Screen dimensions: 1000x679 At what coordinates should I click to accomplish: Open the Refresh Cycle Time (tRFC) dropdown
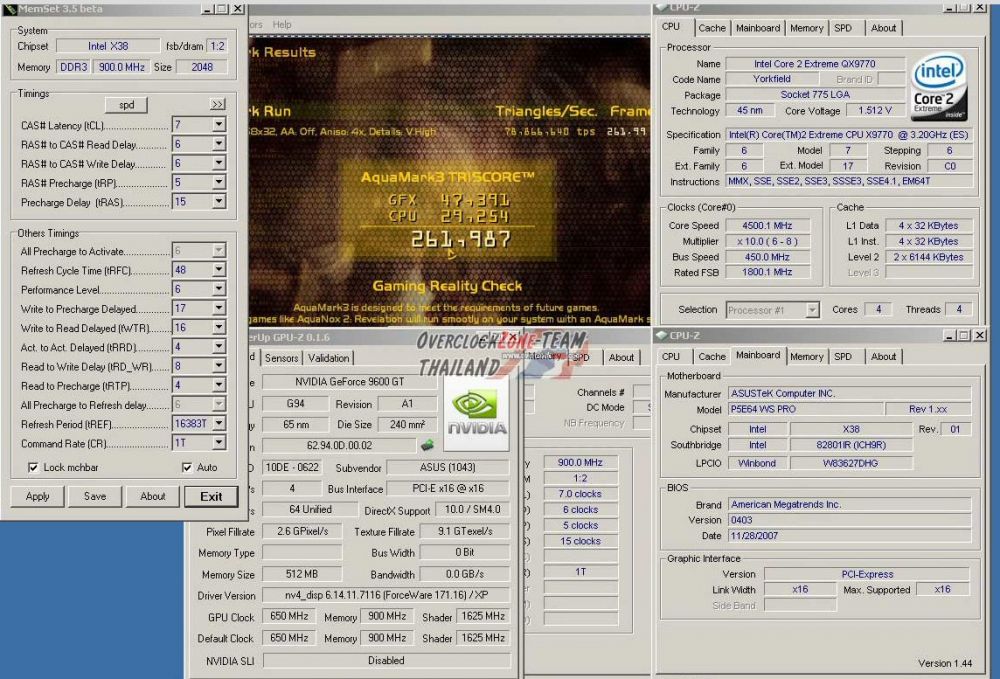pos(219,270)
